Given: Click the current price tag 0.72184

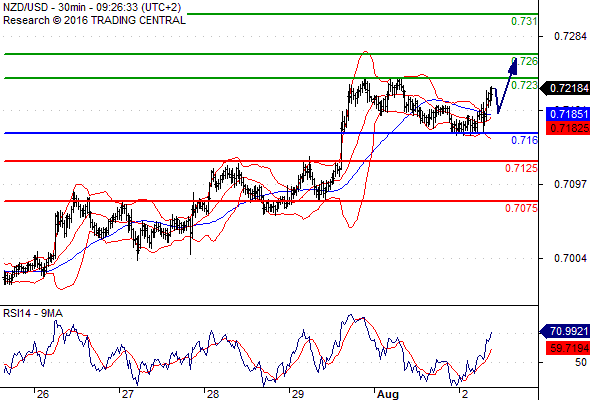Looking at the screenshot, I should coord(565,88).
